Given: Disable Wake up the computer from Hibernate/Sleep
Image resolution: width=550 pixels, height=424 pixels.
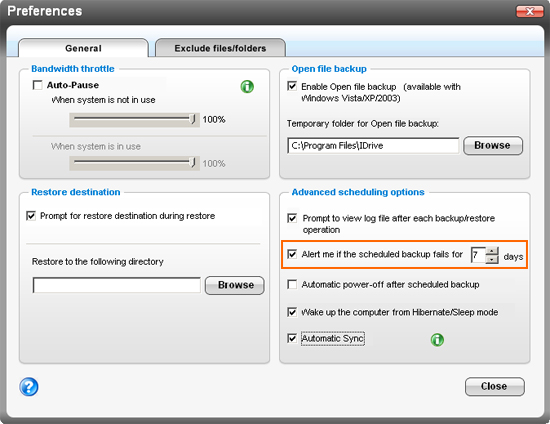Looking at the screenshot, I should (292, 312).
